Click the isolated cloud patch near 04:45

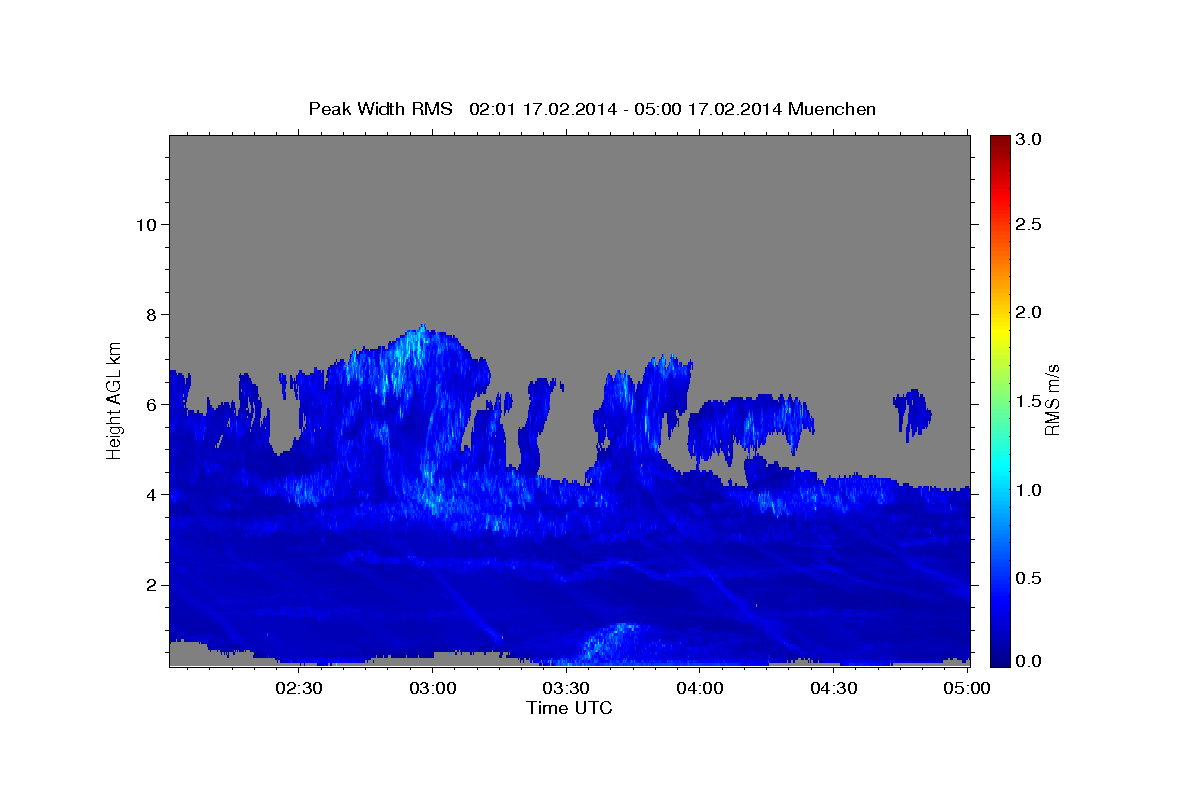point(913,414)
